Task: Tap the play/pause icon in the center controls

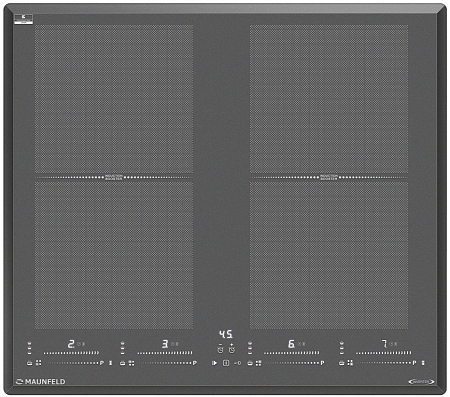Action: 214,363
